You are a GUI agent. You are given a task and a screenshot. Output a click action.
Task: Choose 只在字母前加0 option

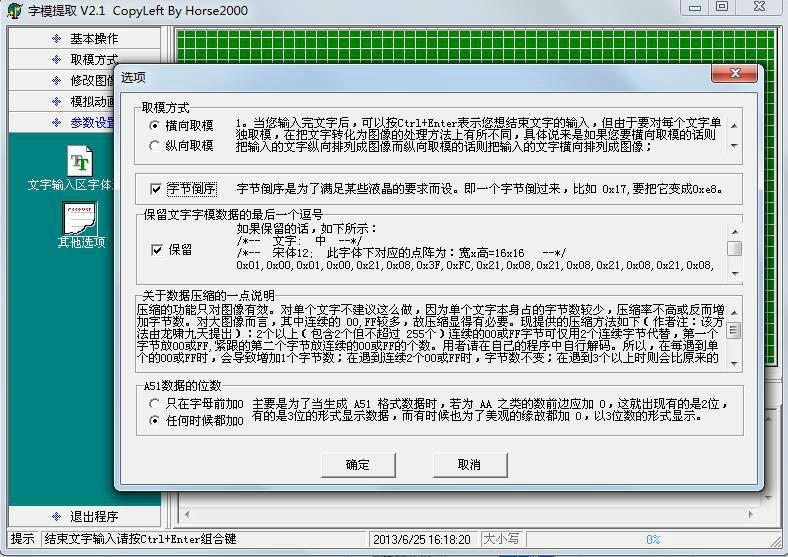coord(154,403)
